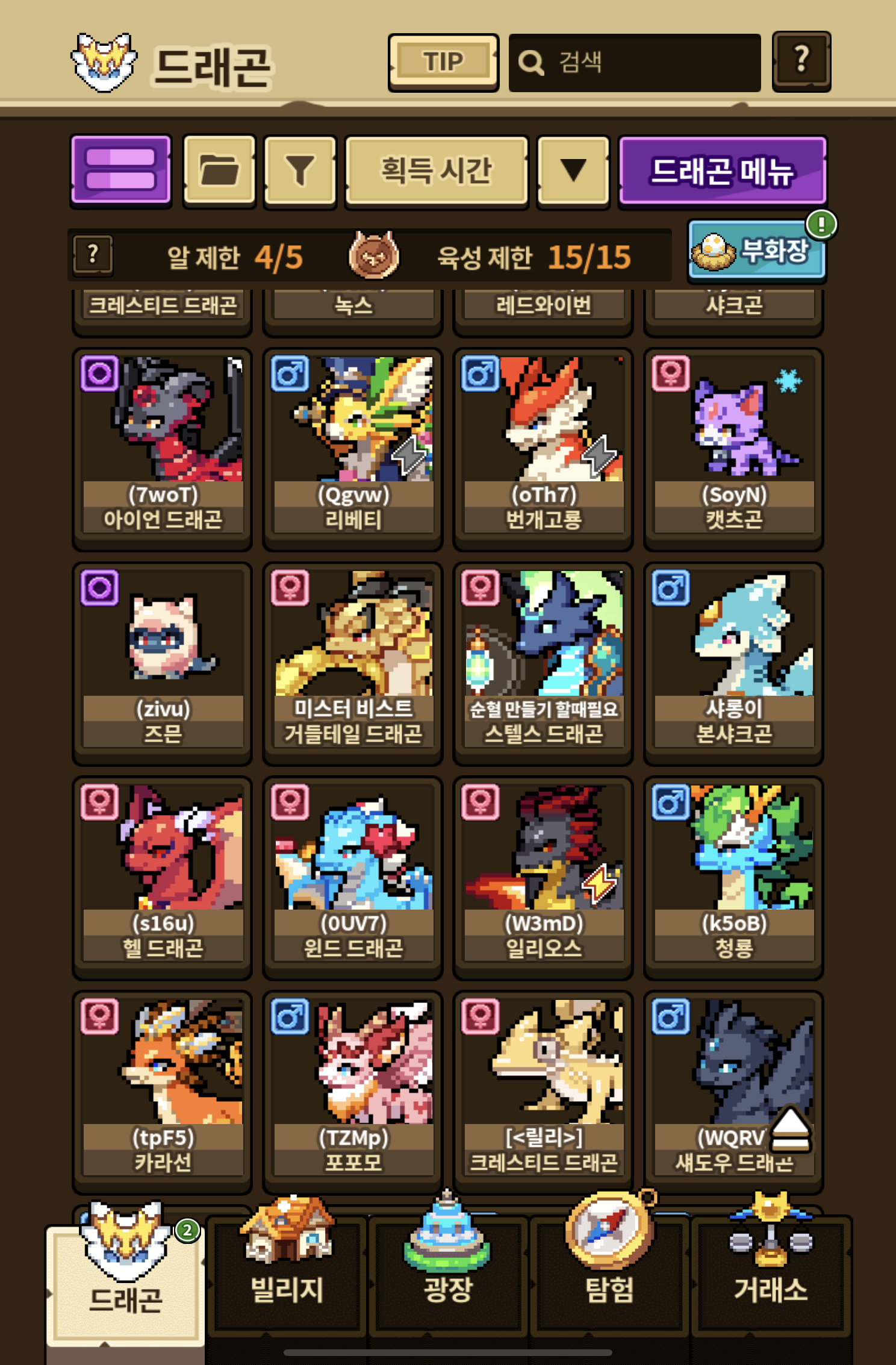This screenshot has height=1365, width=896.
Task: Click the 검색 search field
Action: 635,62
